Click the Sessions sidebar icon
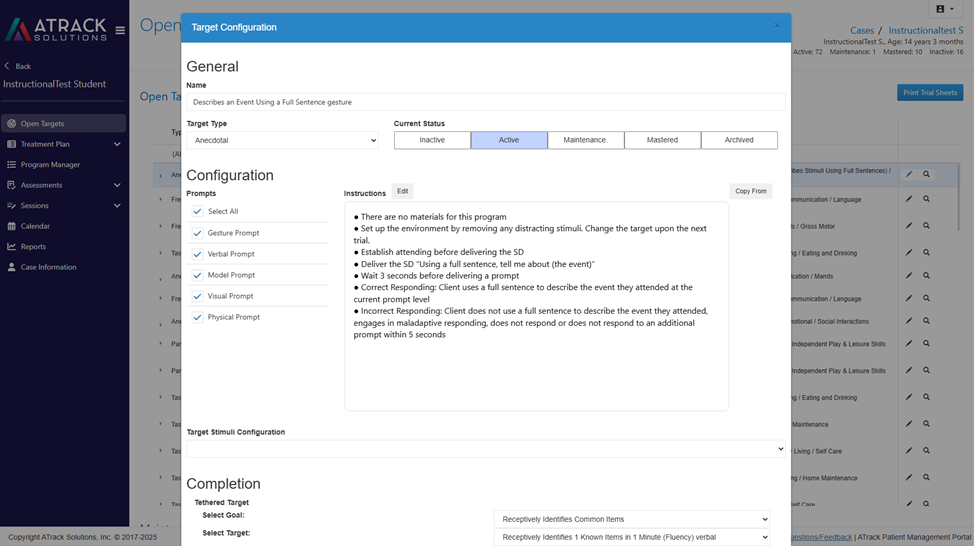The width and height of the screenshot is (975, 546). [x=11, y=205]
